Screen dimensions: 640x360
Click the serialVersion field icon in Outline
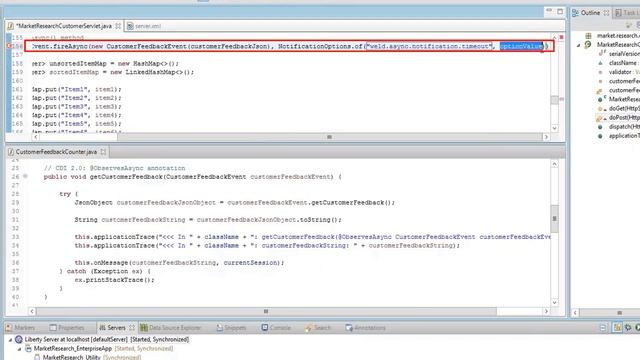click(x=602, y=54)
